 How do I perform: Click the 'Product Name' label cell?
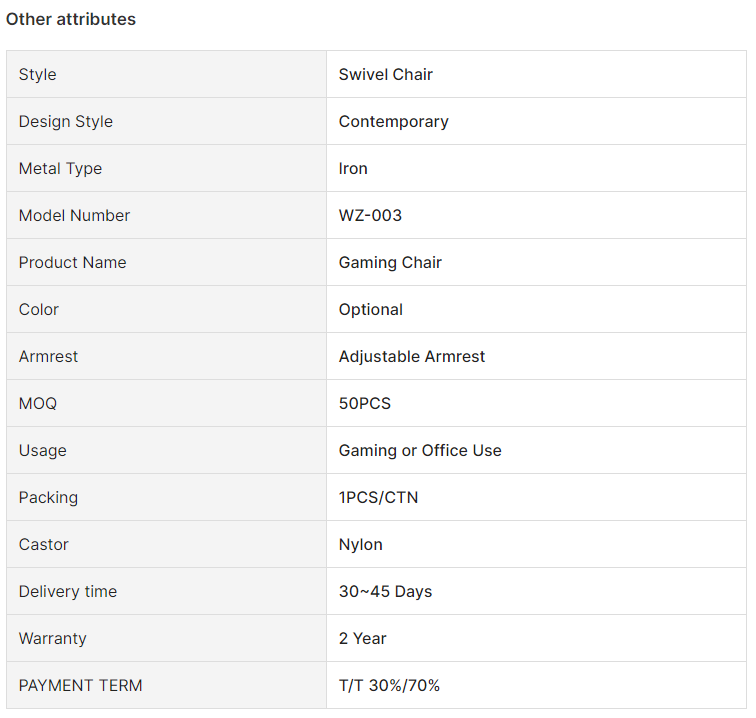166,262
